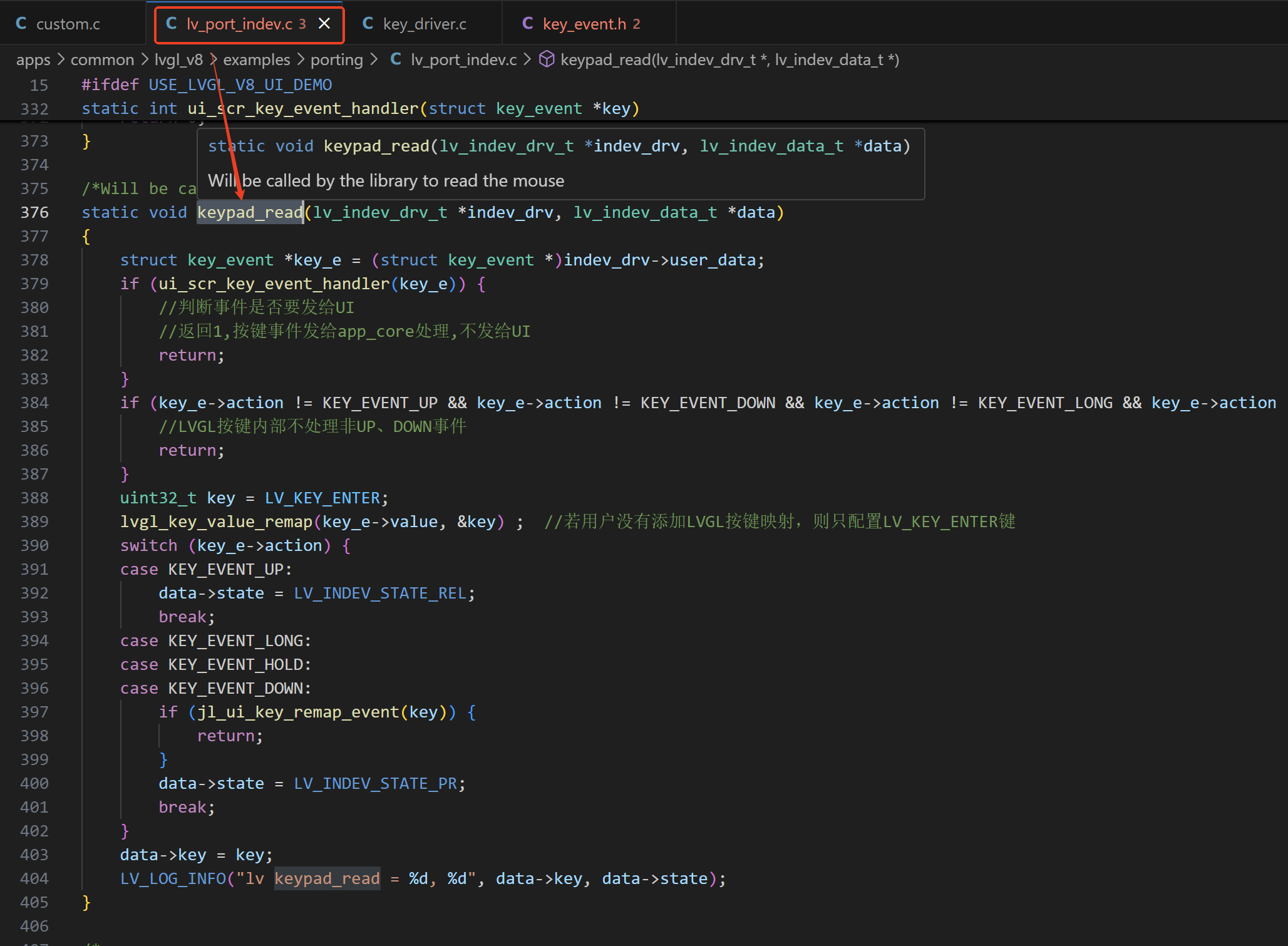1288x946 pixels.
Task: Click data->key assignment on line 403
Action: tap(197, 855)
